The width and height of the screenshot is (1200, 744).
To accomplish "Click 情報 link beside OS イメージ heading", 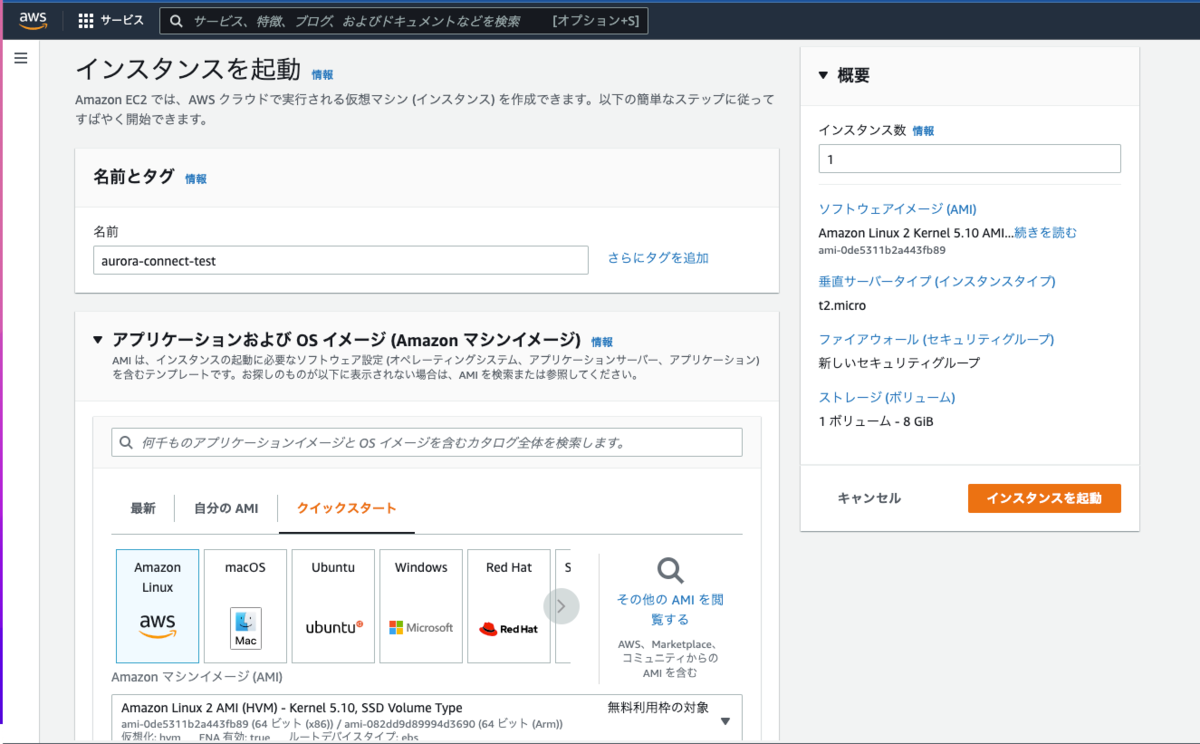I will pos(602,341).
